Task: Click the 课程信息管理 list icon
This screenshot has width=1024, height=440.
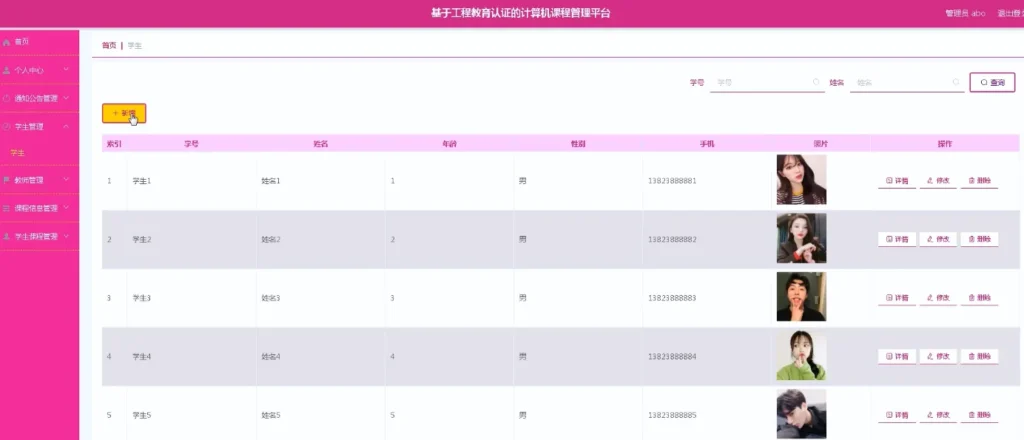Action: 7,208
